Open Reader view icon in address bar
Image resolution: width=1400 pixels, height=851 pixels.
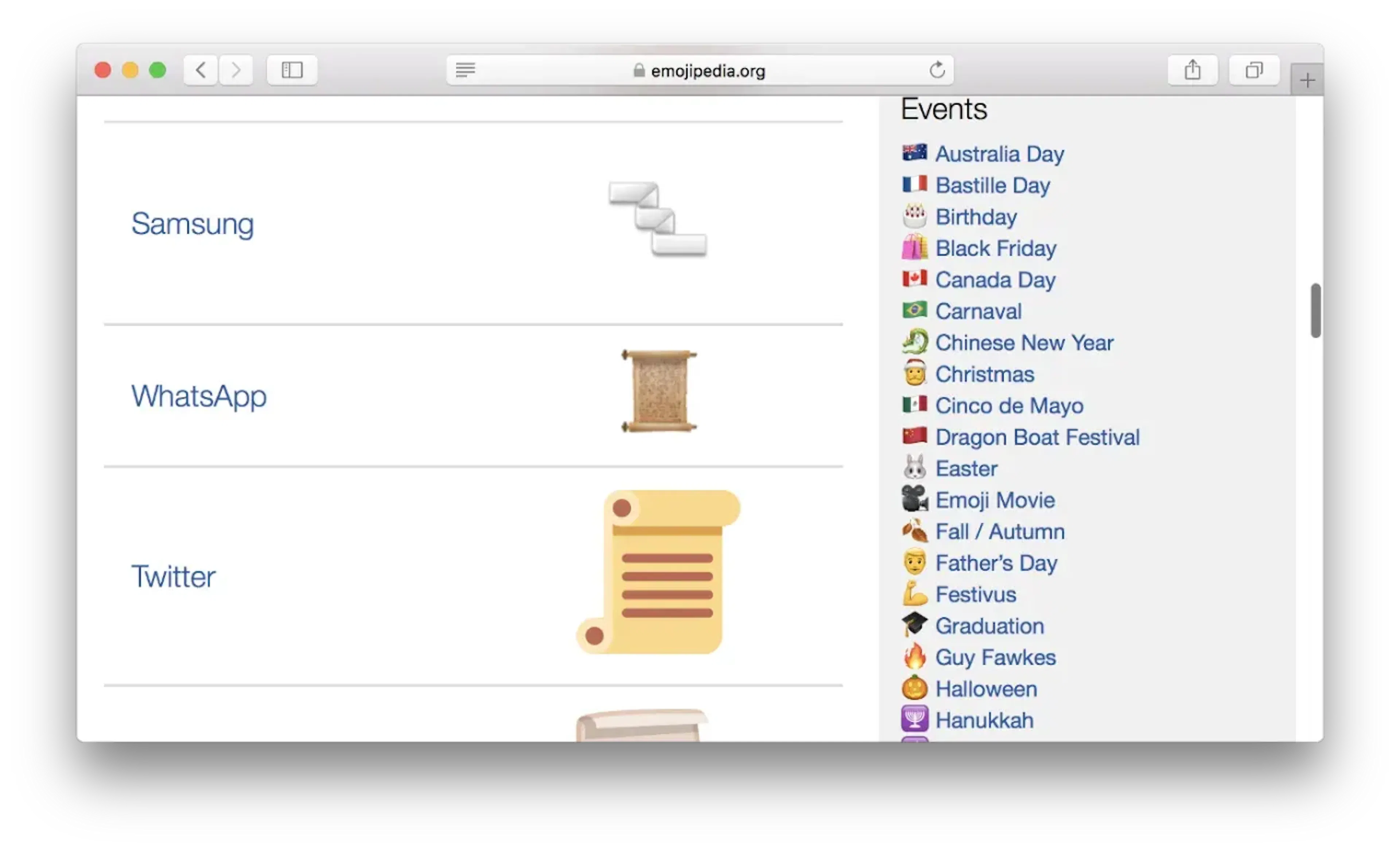(x=465, y=70)
